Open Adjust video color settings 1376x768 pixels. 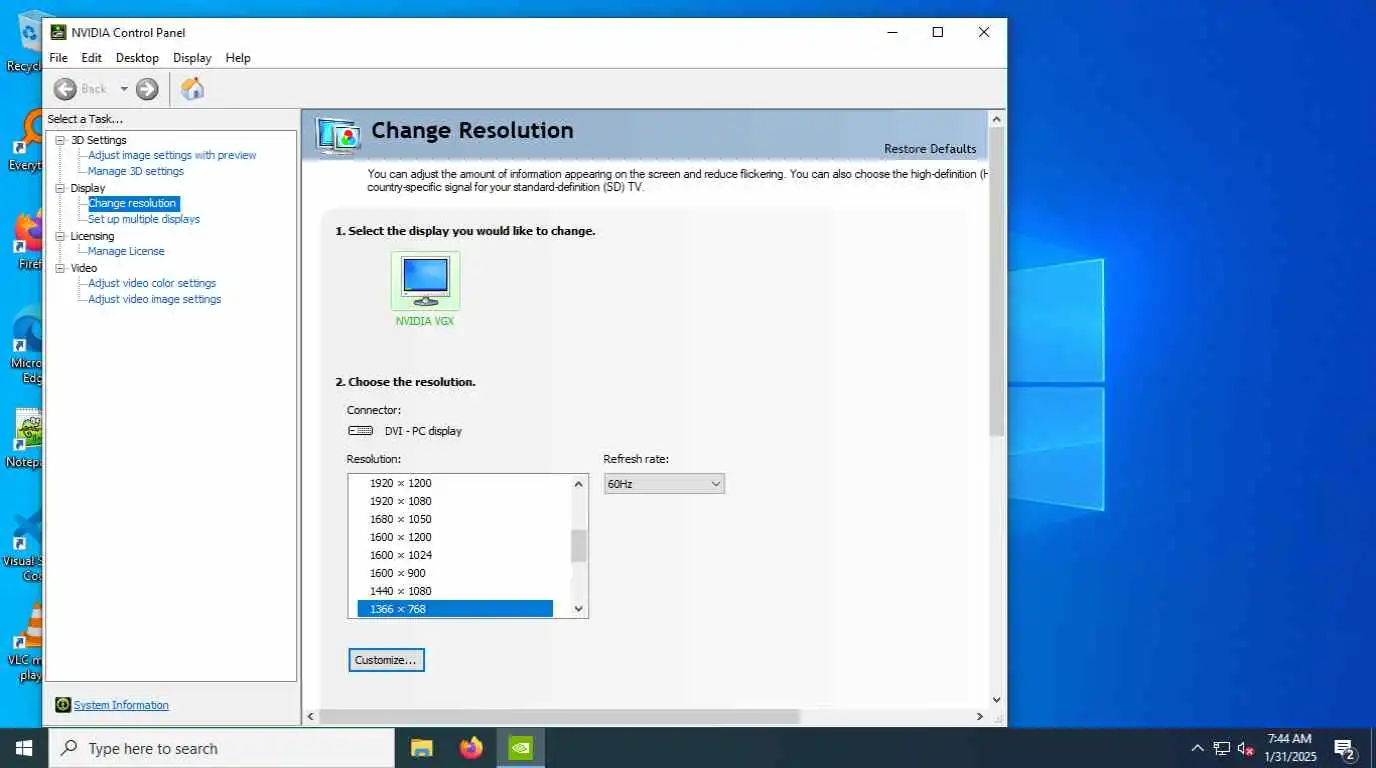152,283
